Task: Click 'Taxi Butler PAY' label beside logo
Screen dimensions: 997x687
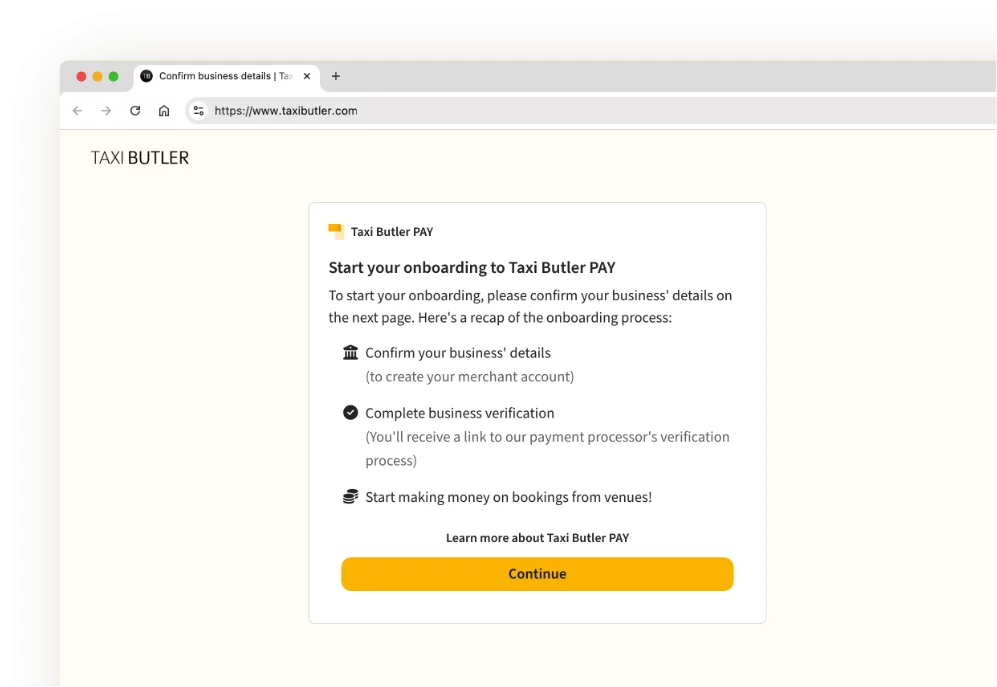Action: coord(392,232)
